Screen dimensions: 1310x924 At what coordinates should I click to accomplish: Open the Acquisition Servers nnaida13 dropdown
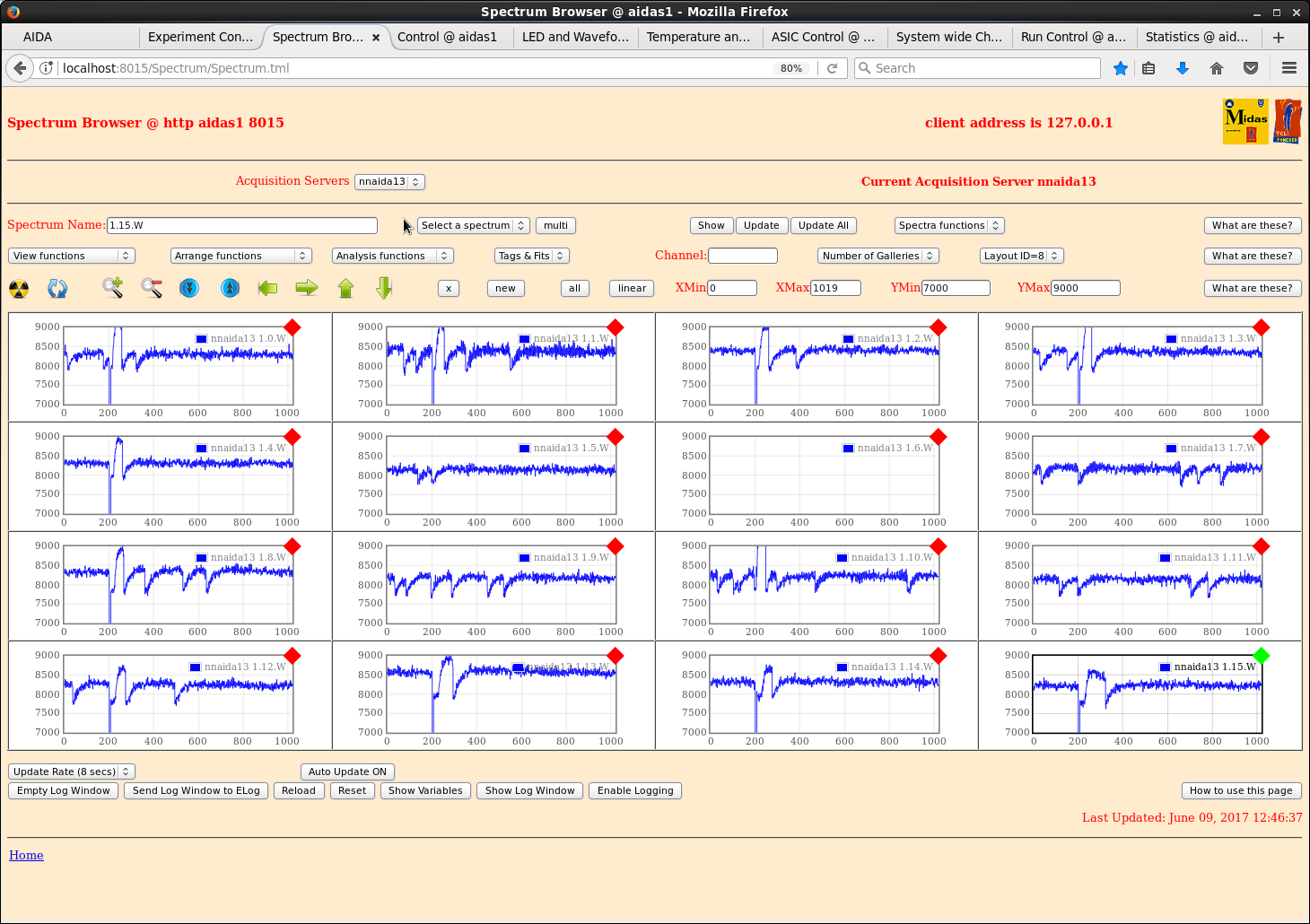coord(389,181)
